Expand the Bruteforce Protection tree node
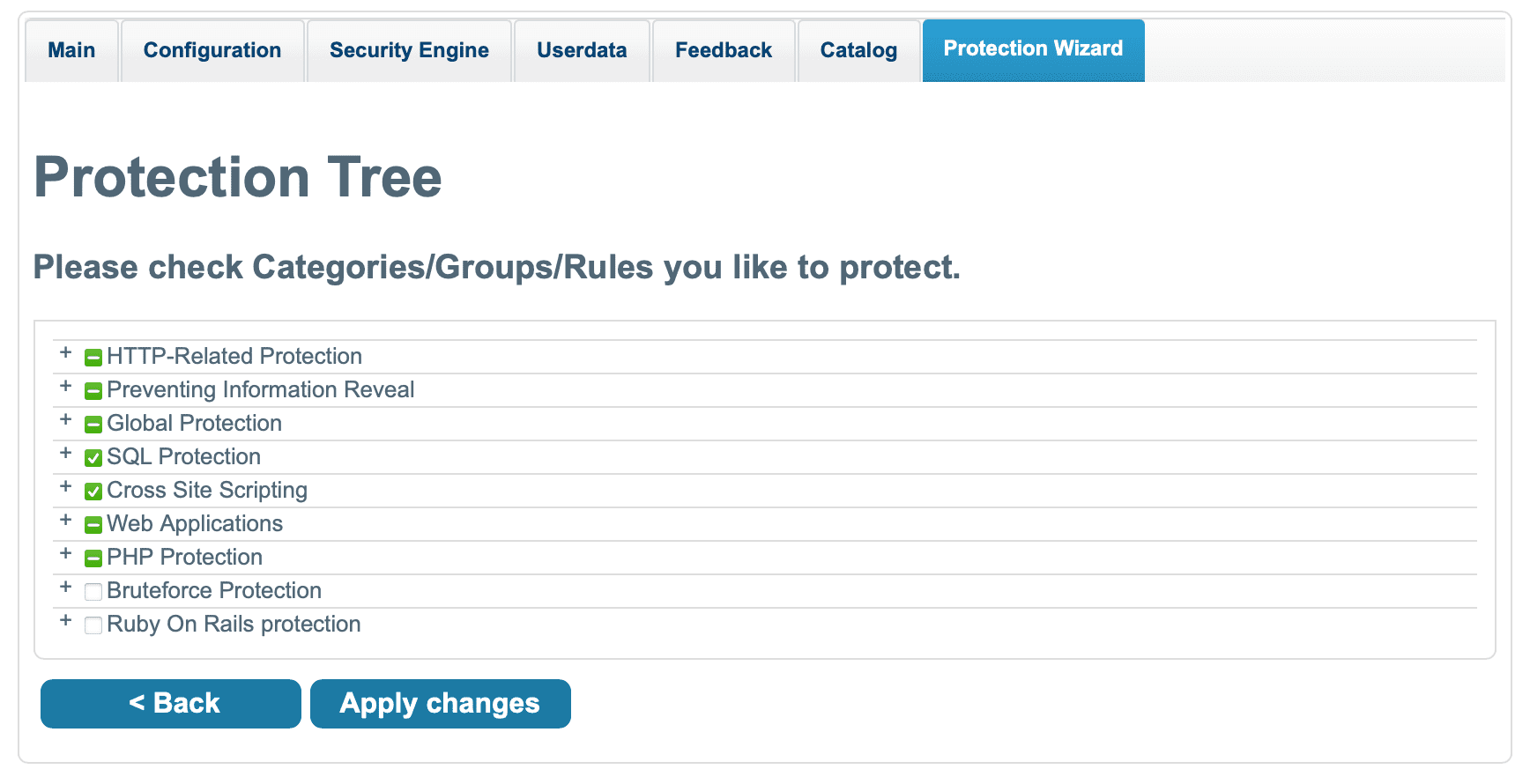The image size is (1530, 784). click(65, 588)
